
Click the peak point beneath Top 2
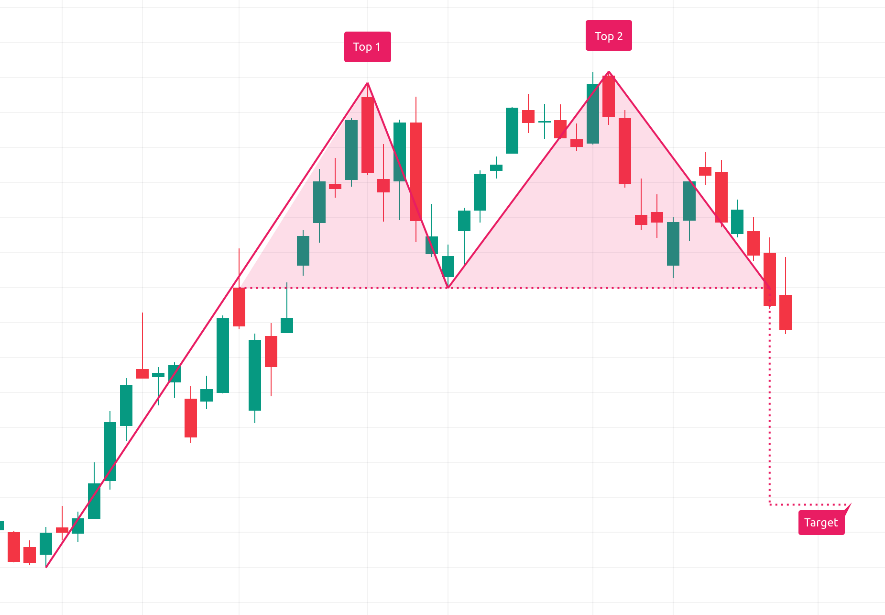(608, 72)
